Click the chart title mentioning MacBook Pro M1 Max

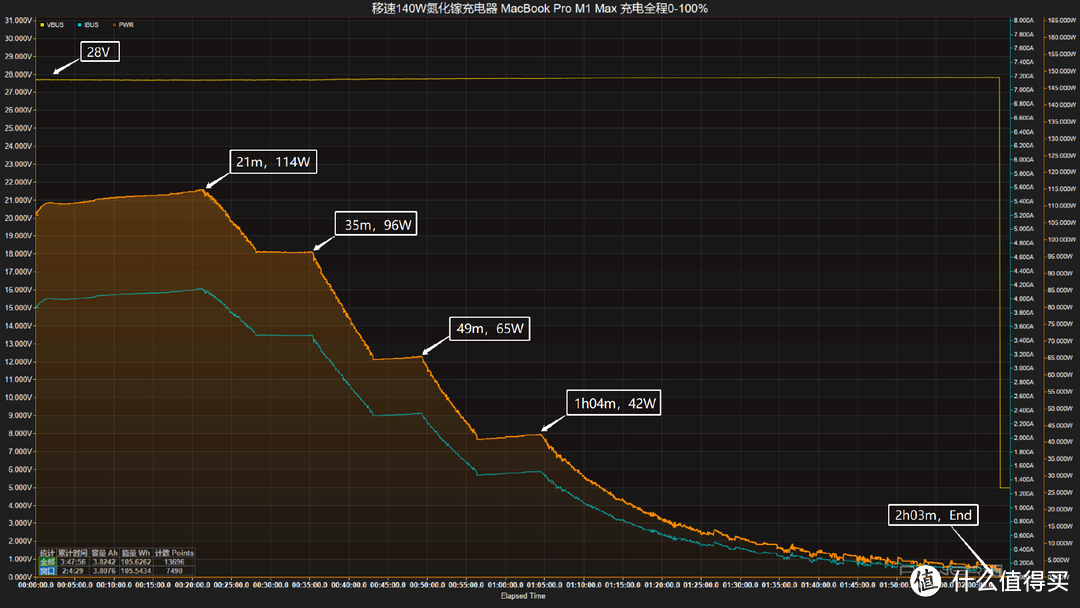coord(539,8)
